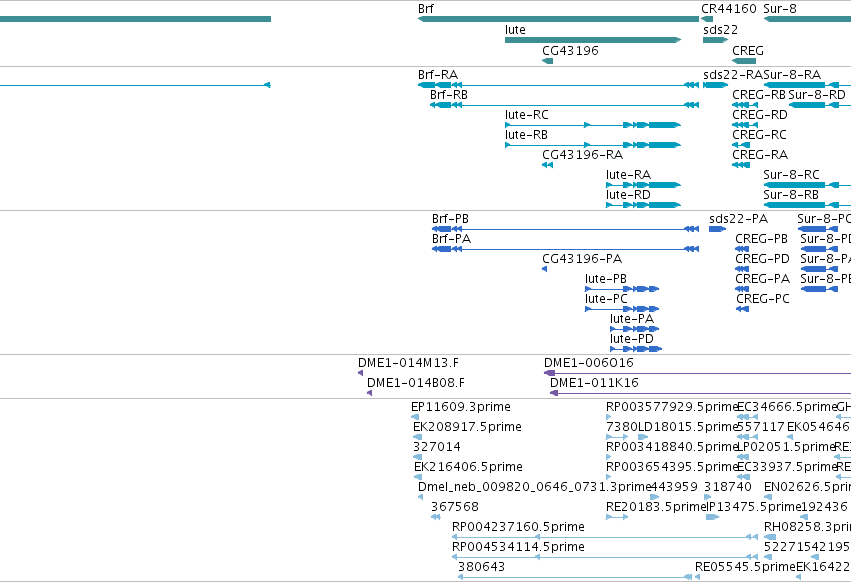Open the Sur-8-RC transcript label
Viewport: 851px width, 582px height.
(791, 175)
